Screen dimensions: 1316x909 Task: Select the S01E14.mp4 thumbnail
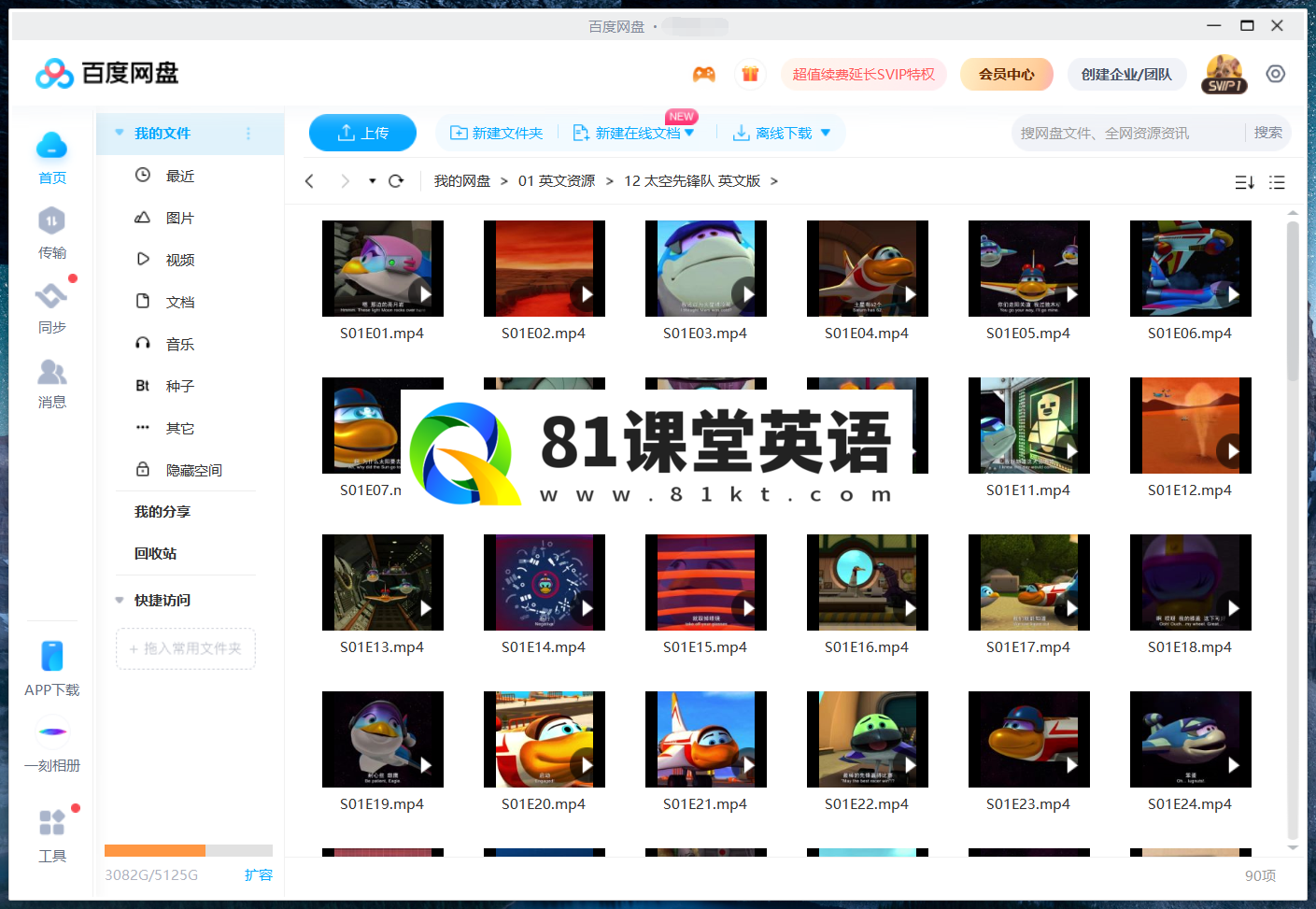click(545, 582)
